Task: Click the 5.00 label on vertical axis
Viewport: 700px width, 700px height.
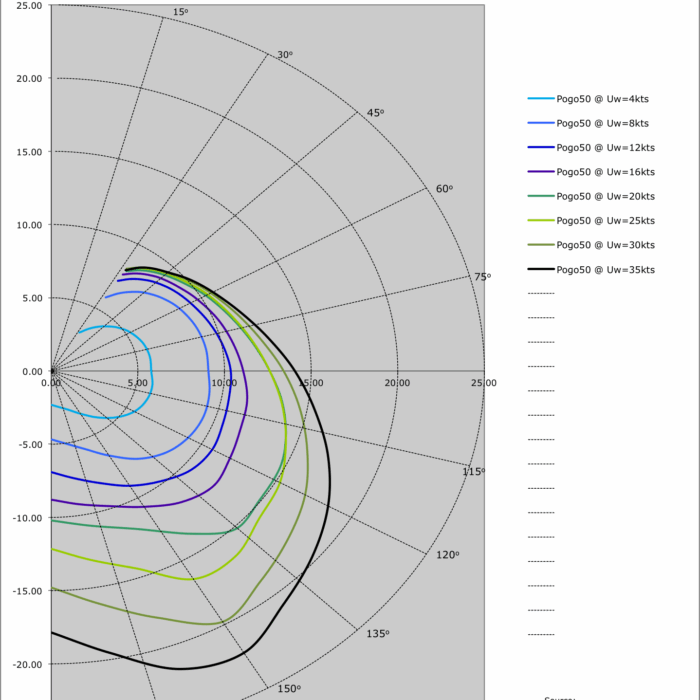Action: 32,298
